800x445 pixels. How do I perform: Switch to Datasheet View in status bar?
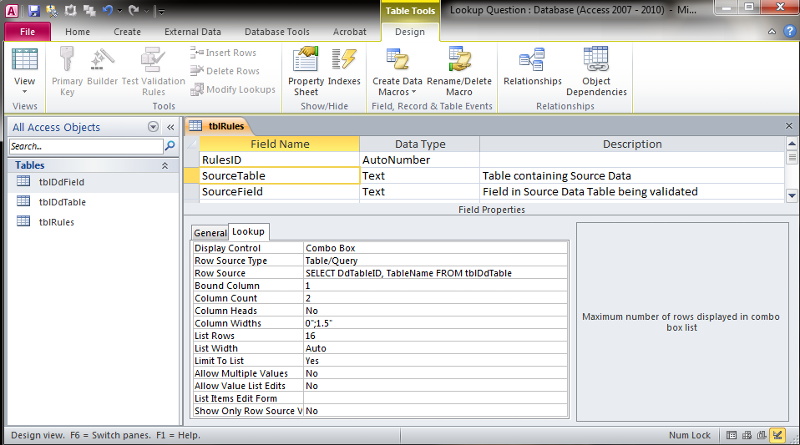point(731,435)
